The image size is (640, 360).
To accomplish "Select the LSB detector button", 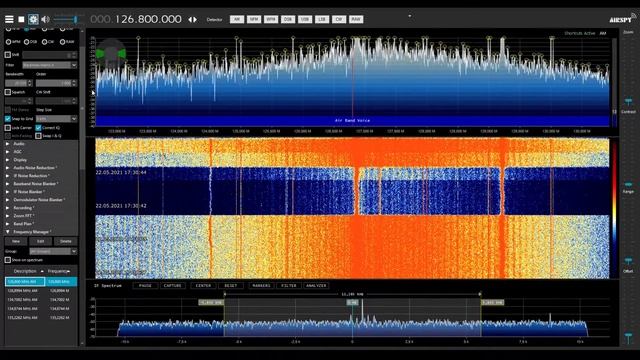I will point(322,19).
